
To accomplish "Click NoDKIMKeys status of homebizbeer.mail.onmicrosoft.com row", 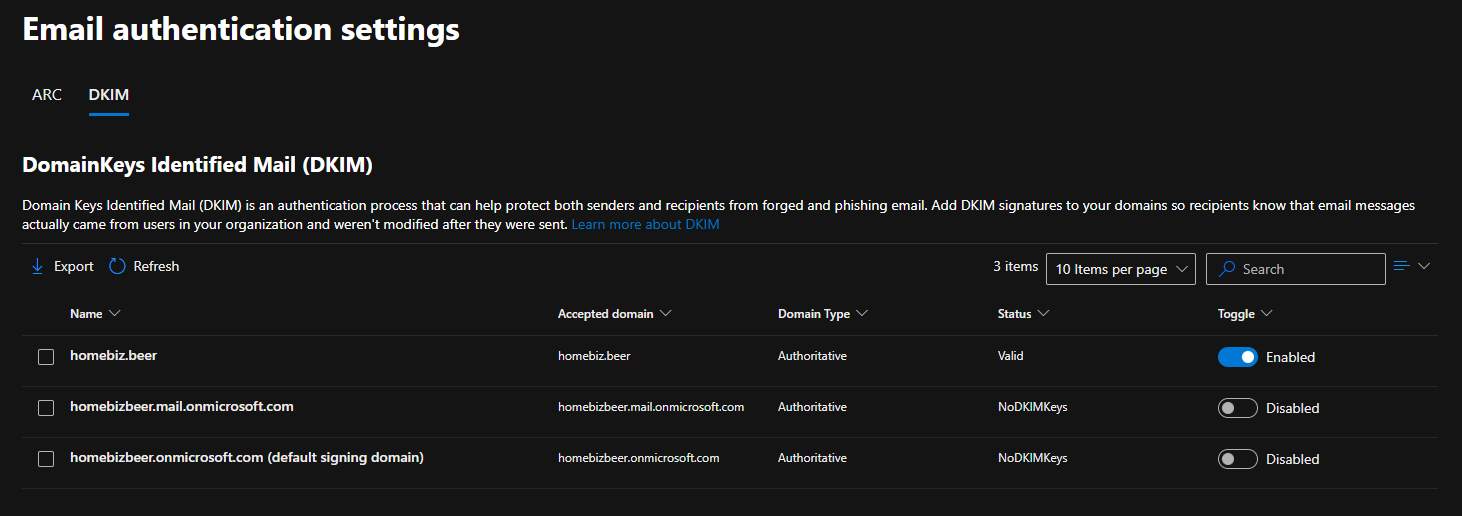I will point(1032,407).
